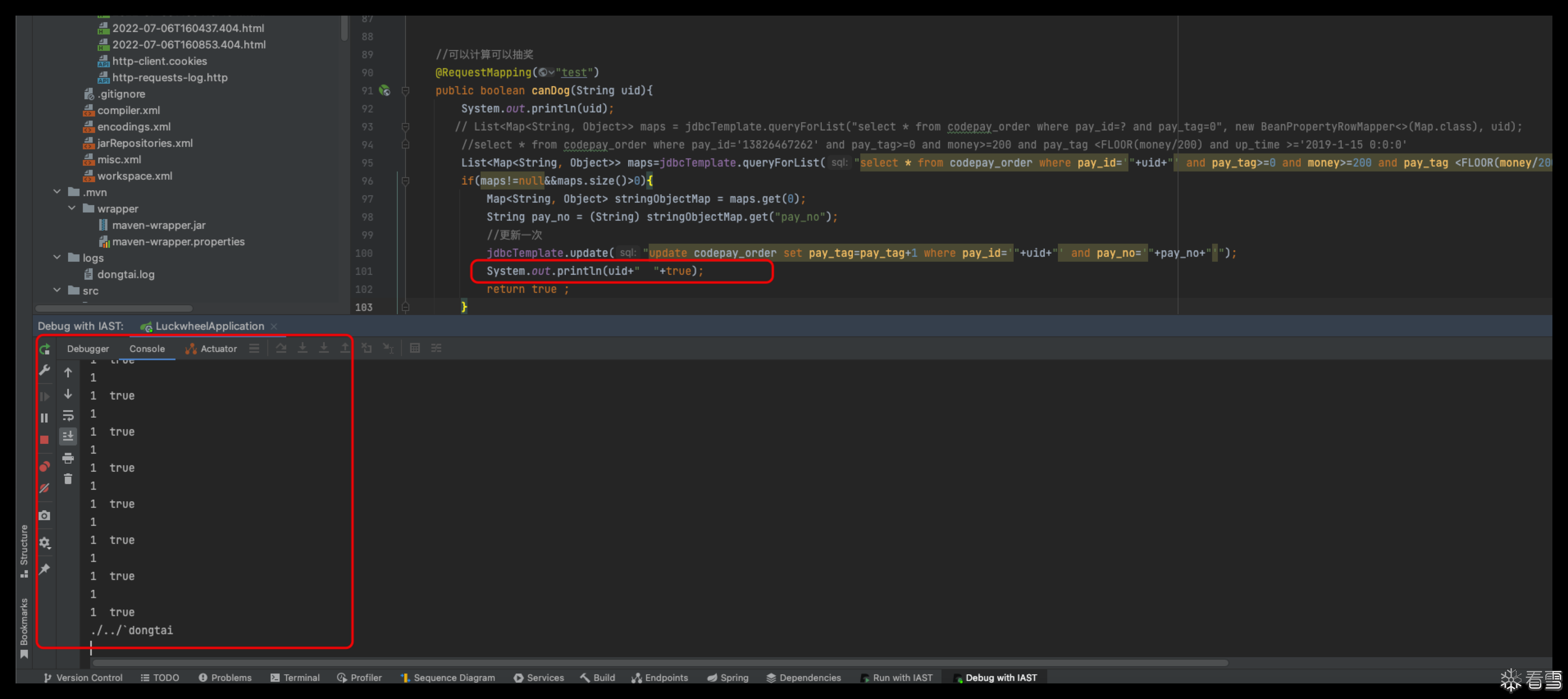The image size is (1568, 699).
Task: Clear console with the trash icon
Action: (68, 479)
